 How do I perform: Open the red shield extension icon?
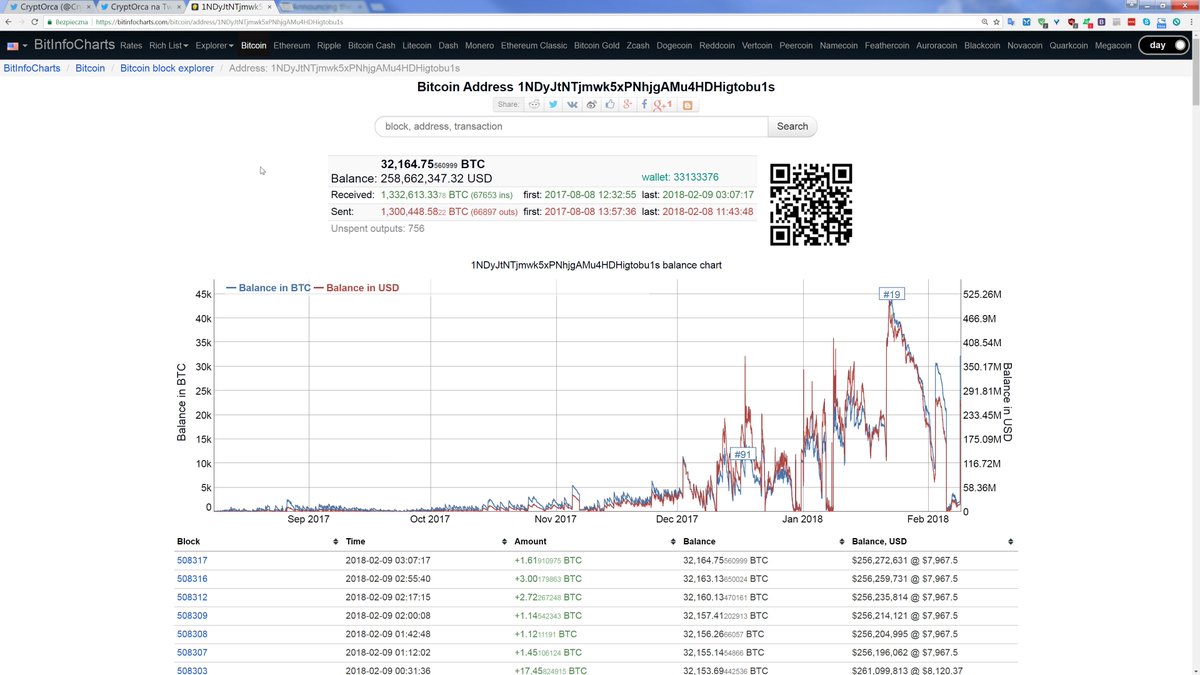[x=1072, y=22]
